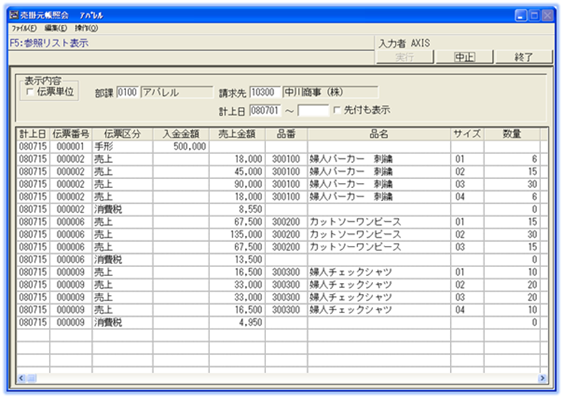Click the scroll right arrow of the table
563x398 pixels.
[542, 378]
